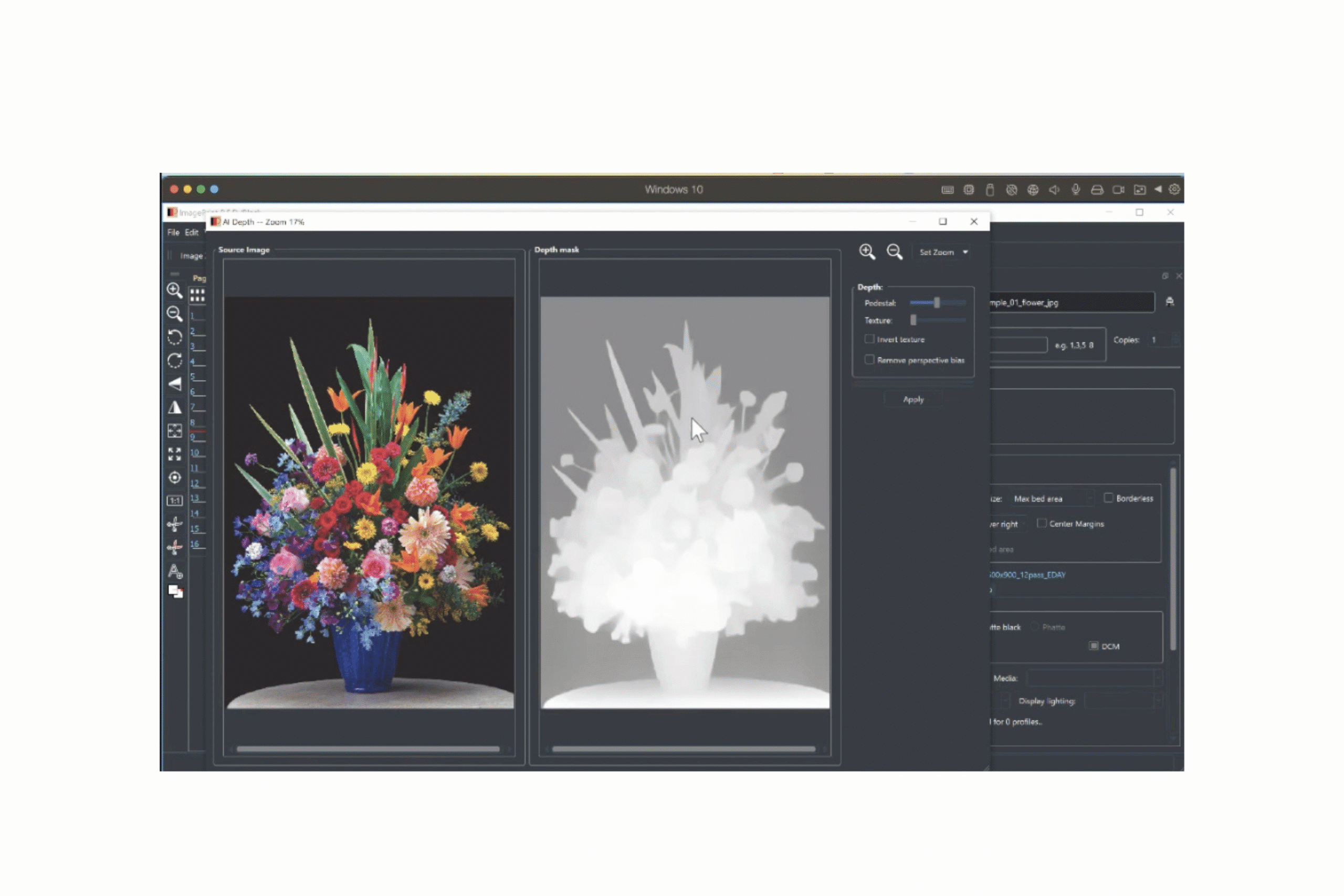Open the Edit menu
Image resolution: width=1344 pixels, height=896 pixels.
click(x=192, y=233)
